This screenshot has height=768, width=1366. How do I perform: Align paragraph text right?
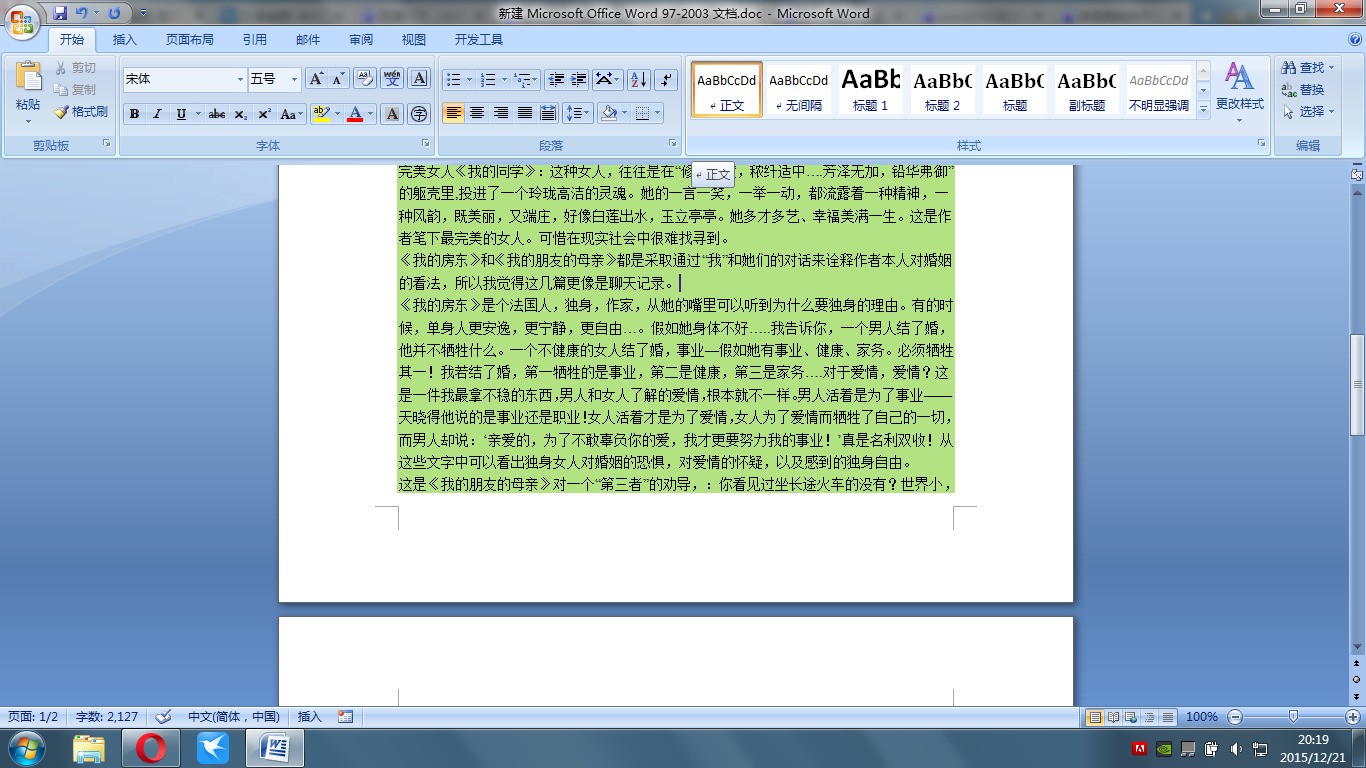pyautogui.click(x=501, y=113)
